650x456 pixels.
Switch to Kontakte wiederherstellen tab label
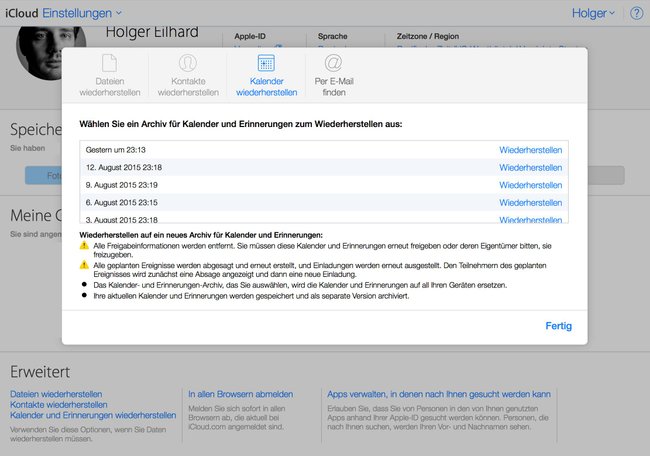pos(188,87)
